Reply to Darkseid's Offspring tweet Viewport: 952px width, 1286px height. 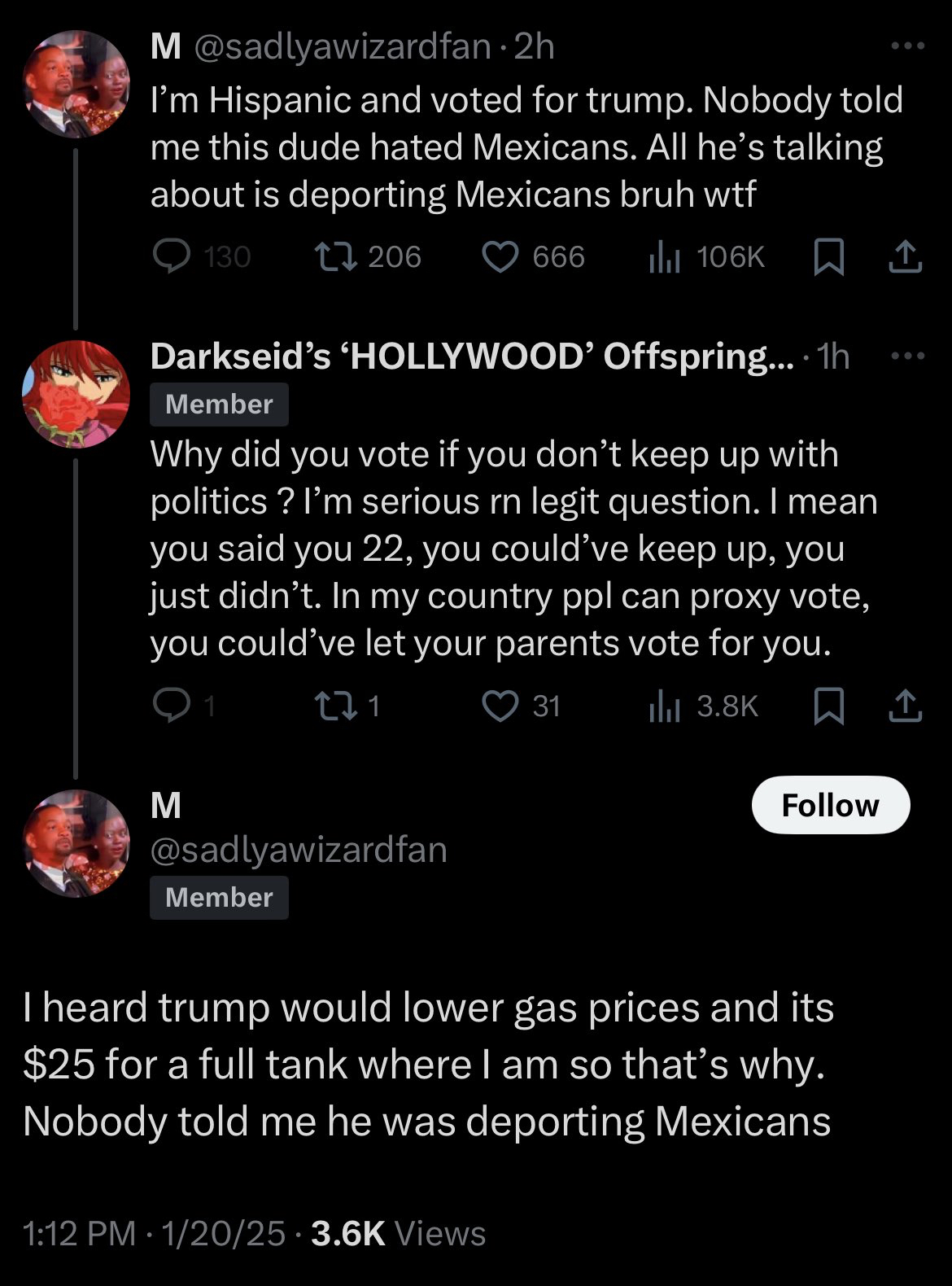pos(172,706)
